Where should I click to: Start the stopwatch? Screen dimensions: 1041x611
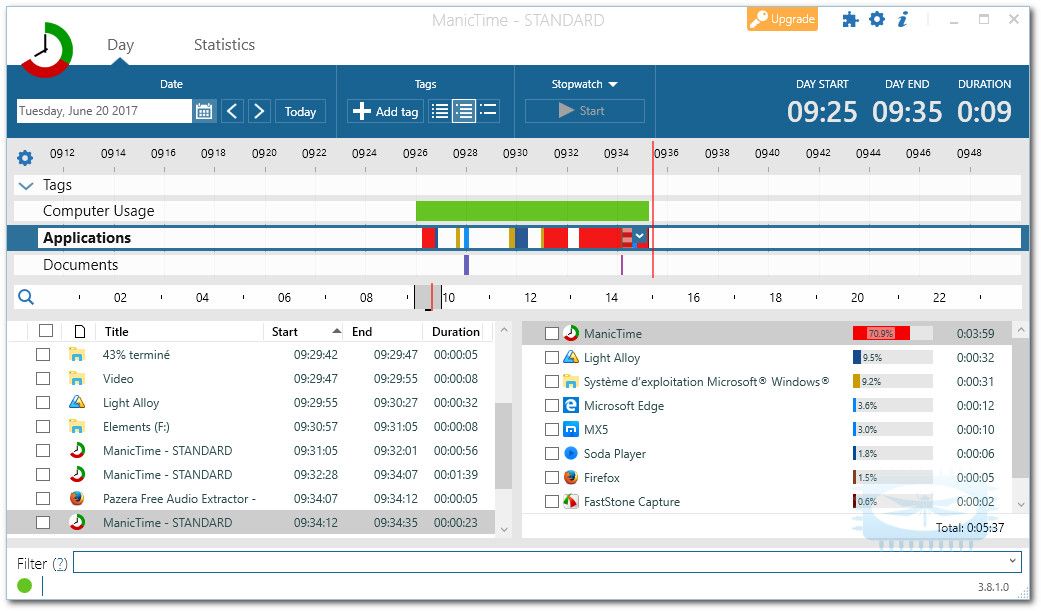click(584, 111)
